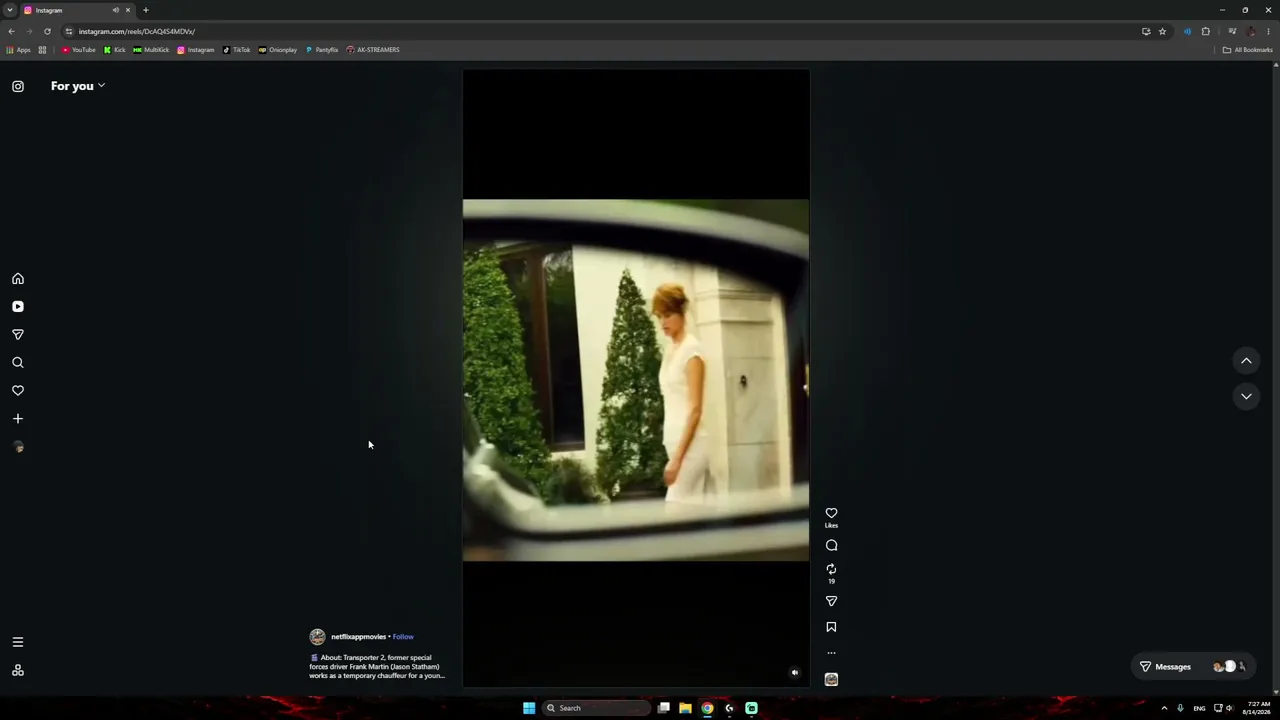Open the media control button in Chrome
The width and height of the screenshot is (1280, 720).
point(1232,31)
